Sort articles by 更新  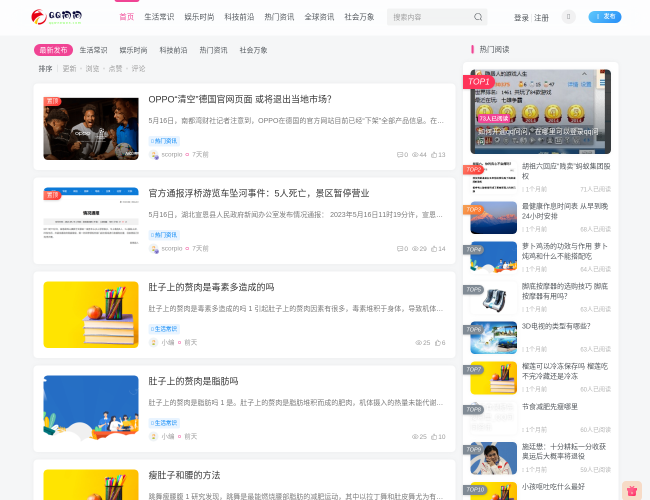69,69
